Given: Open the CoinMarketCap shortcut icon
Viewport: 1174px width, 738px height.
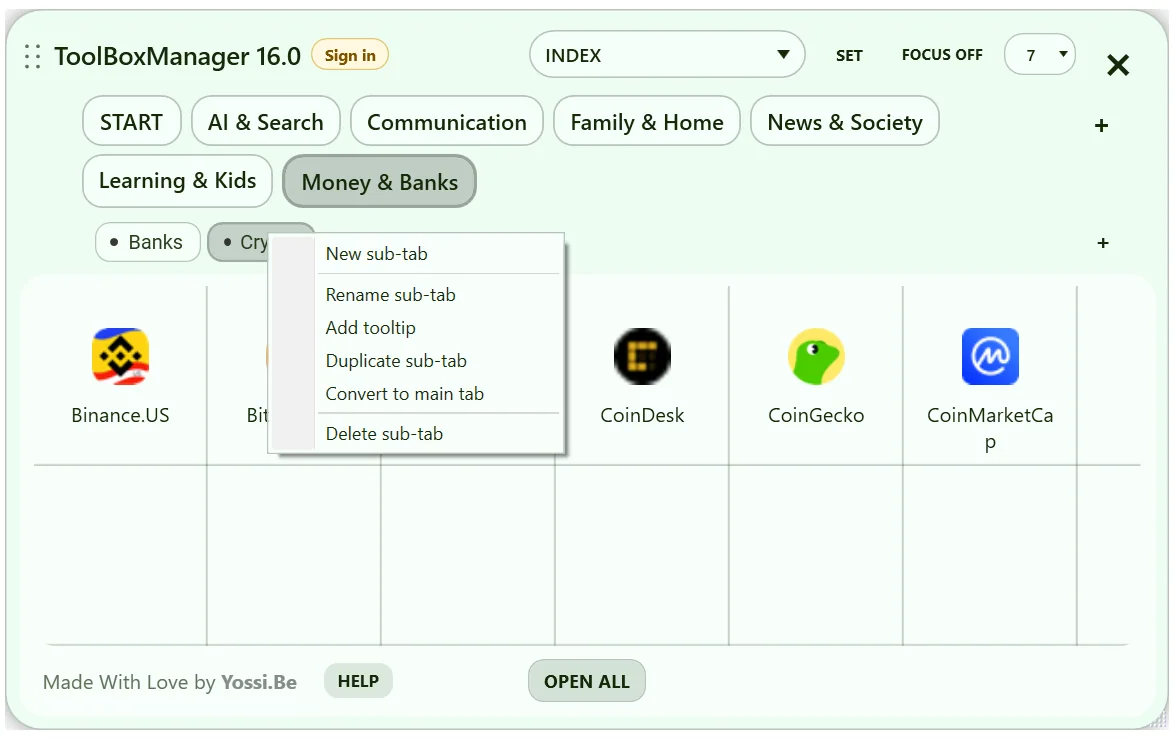Looking at the screenshot, I should click(x=990, y=356).
